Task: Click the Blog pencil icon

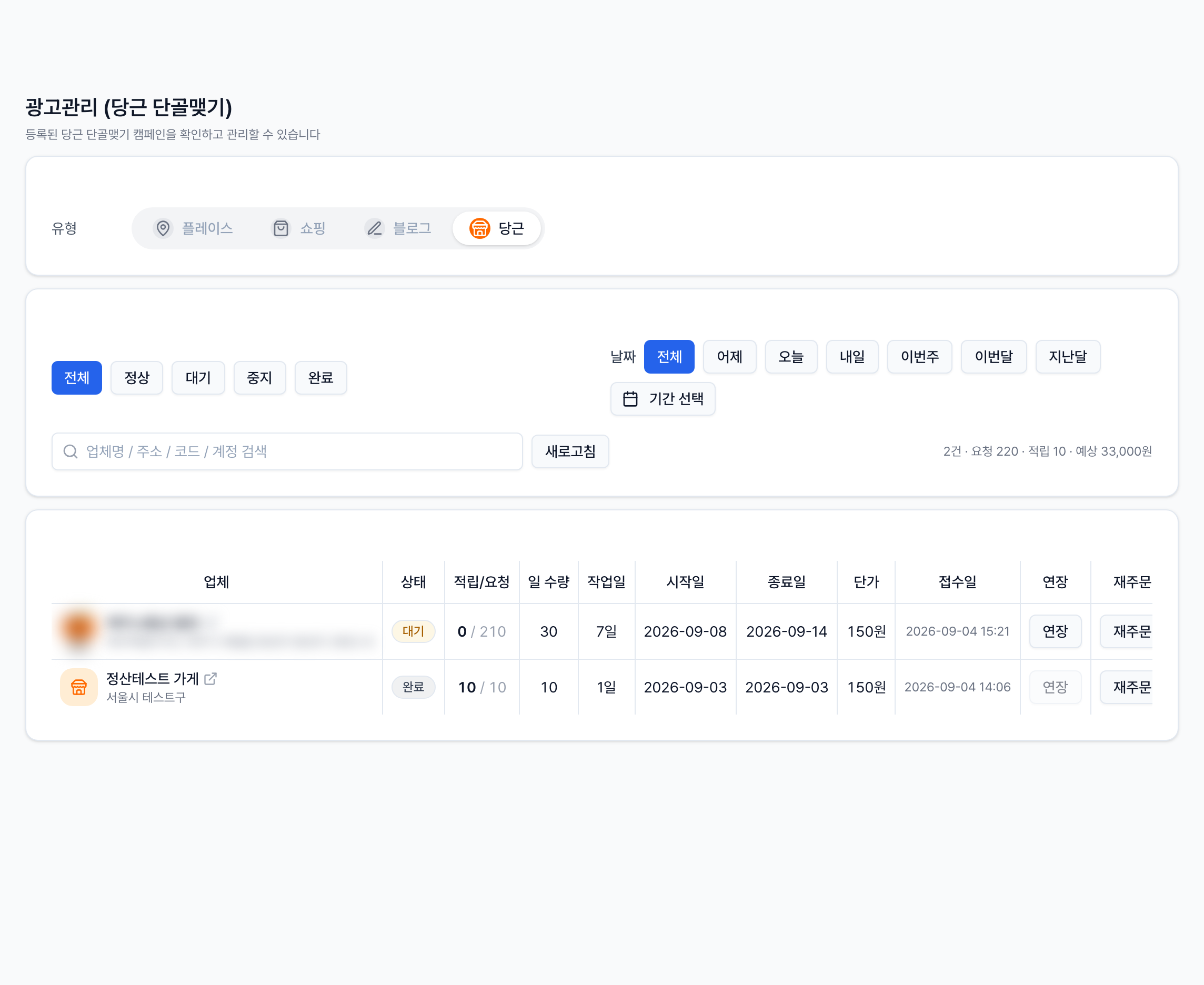Action: click(375, 228)
